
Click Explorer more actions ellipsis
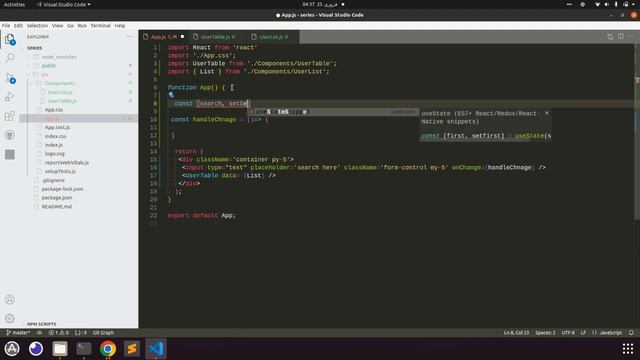coord(129,37)
